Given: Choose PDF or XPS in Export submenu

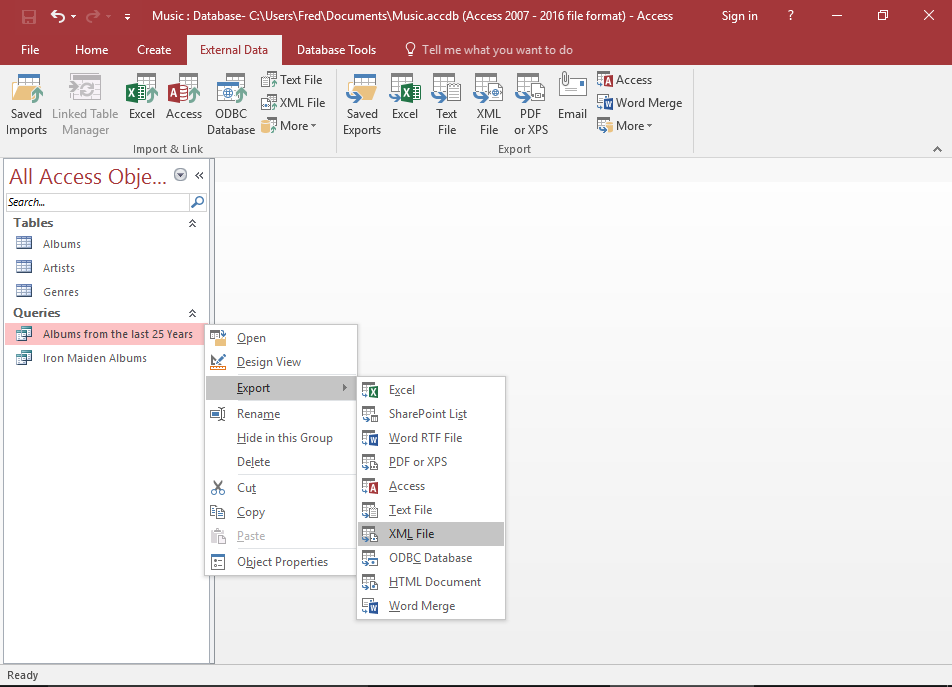Looking at the screenshot, I should tap(431, 462).
